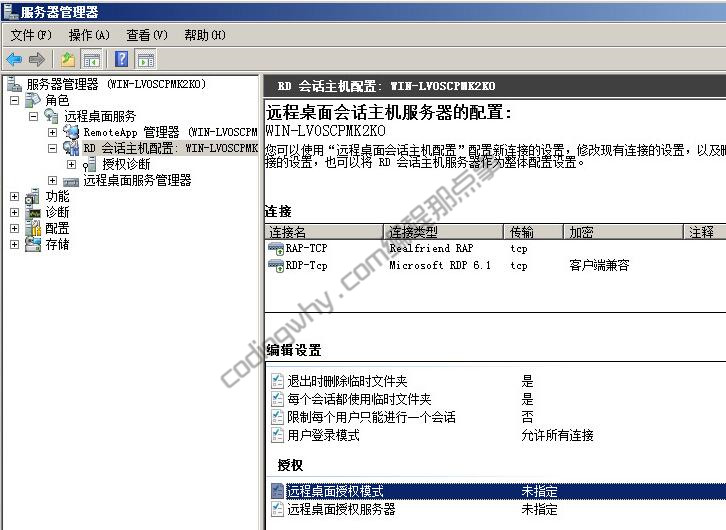This screenshot has height=530, width=726.
Task: Click the RAP-TCP connection icon
Action: [x=276, y=249]
